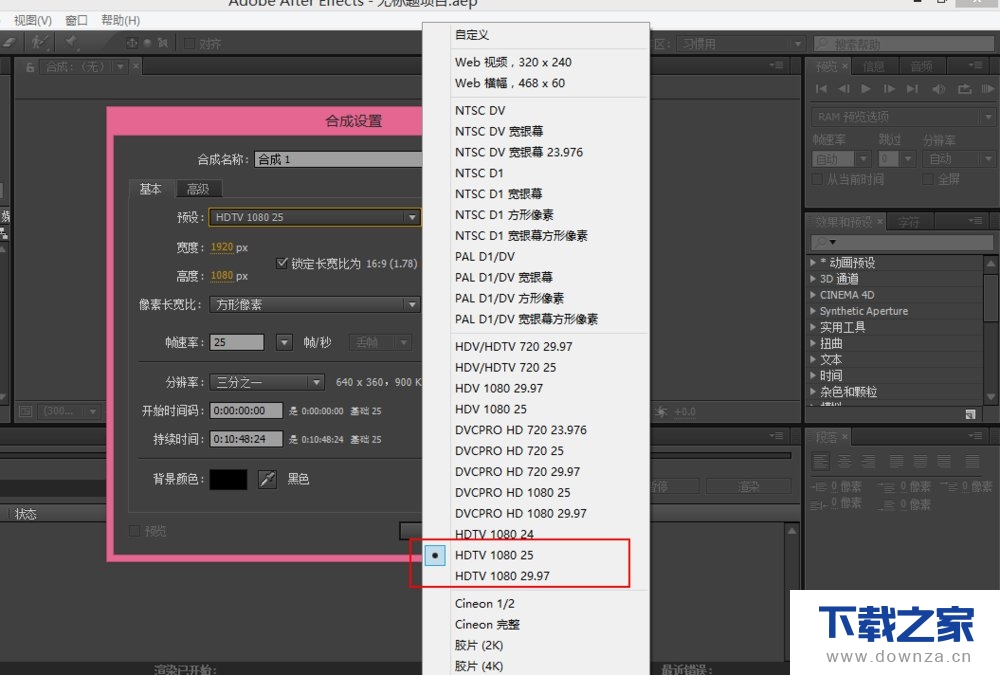The width and height of the screenshot is (1000, 675).
Task: Open the 视图(V) menu
Action: pyautogui.click(x=33, y=20)
